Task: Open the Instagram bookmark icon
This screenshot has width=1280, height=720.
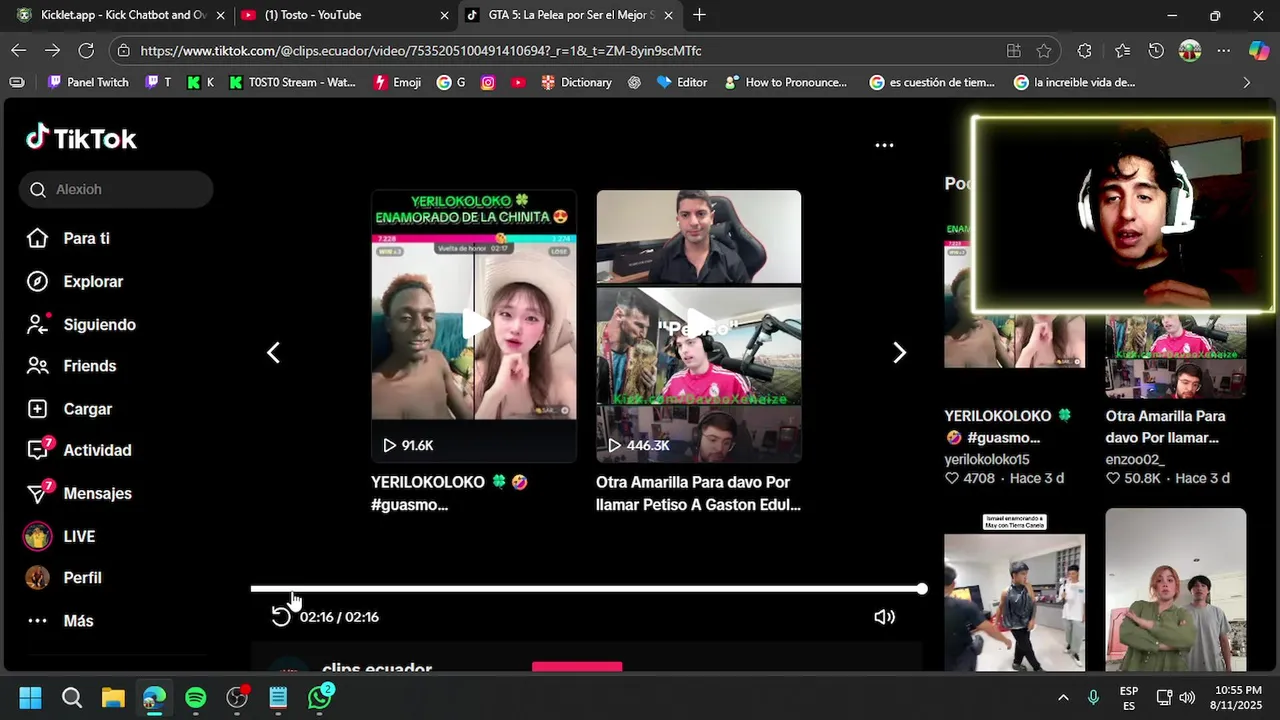Action: (488, 82)
